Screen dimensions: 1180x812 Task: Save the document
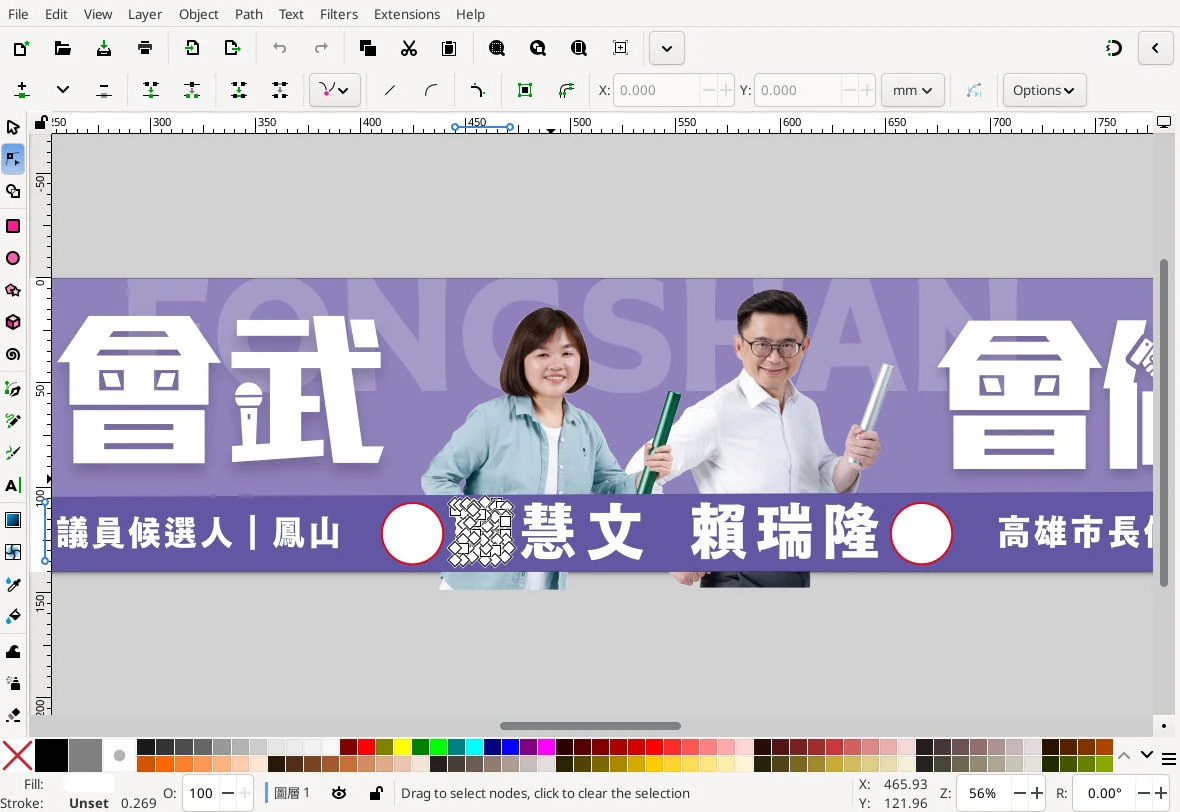point(104,48)
